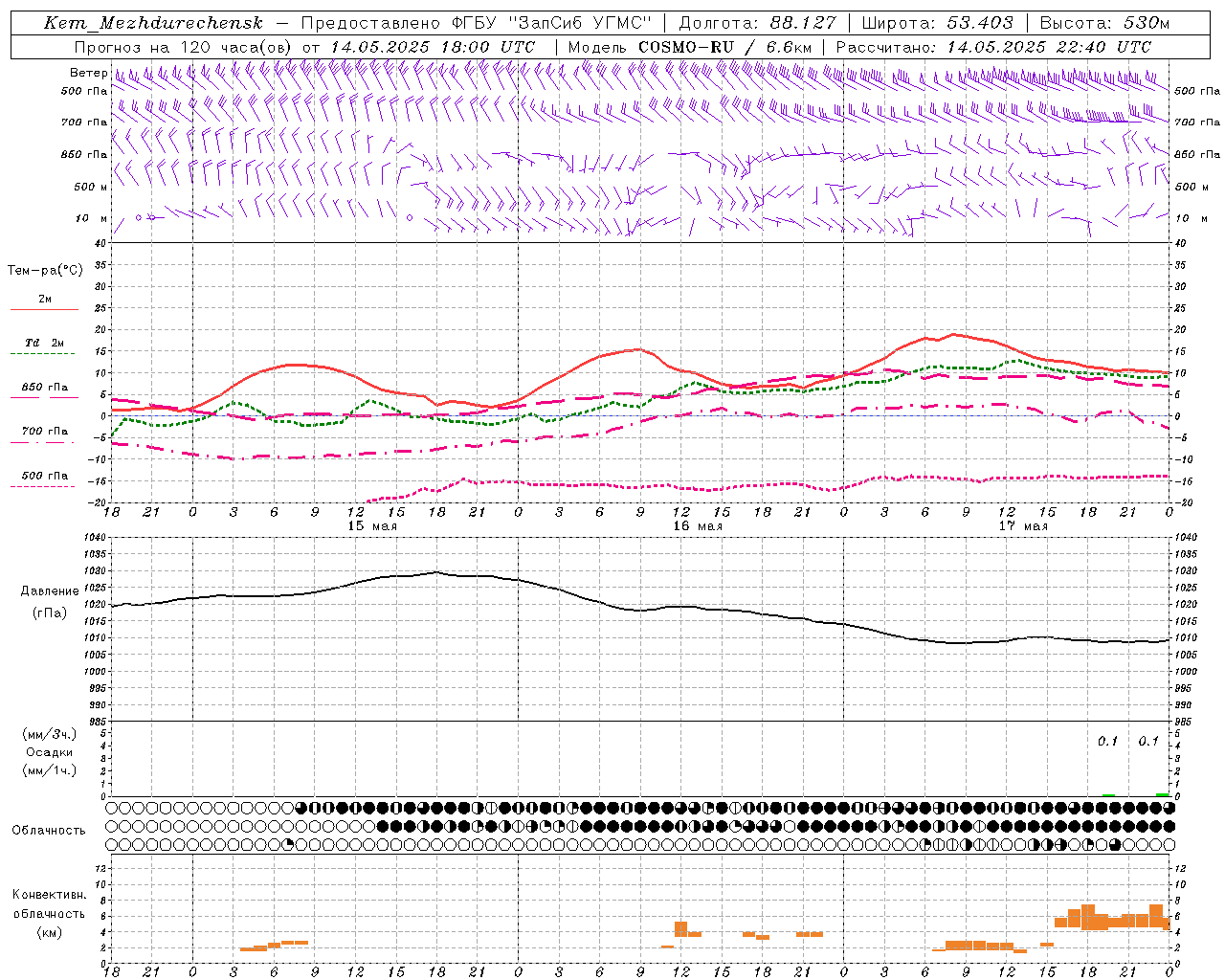The image size is (1225, 980).
Task: Click the Облачность cloud cover label
Action: click(49, 831)
